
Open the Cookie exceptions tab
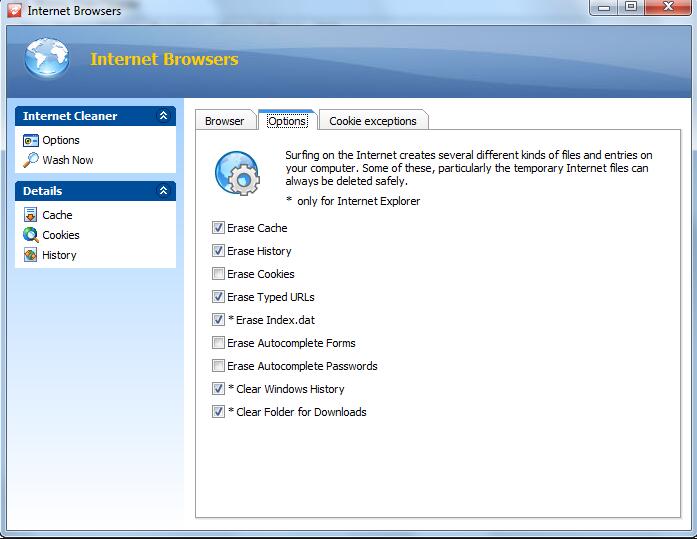point(372,121)
